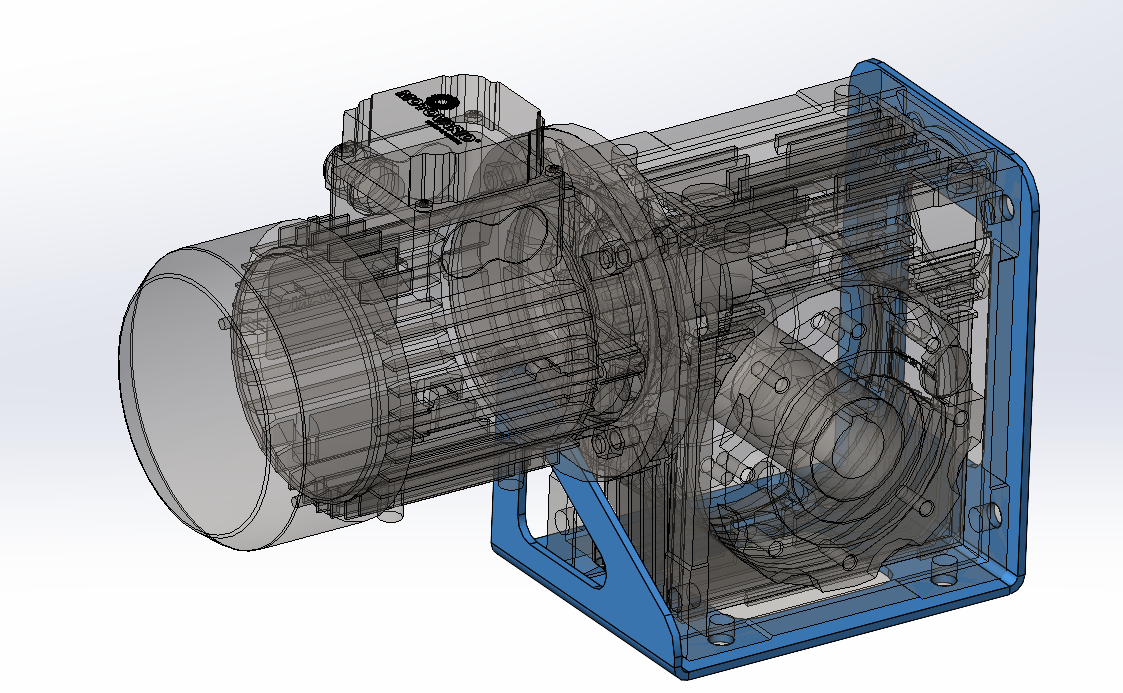Click empty background to deselect everything
This screenshot has width=1123, height=693.
click(150, 100)
